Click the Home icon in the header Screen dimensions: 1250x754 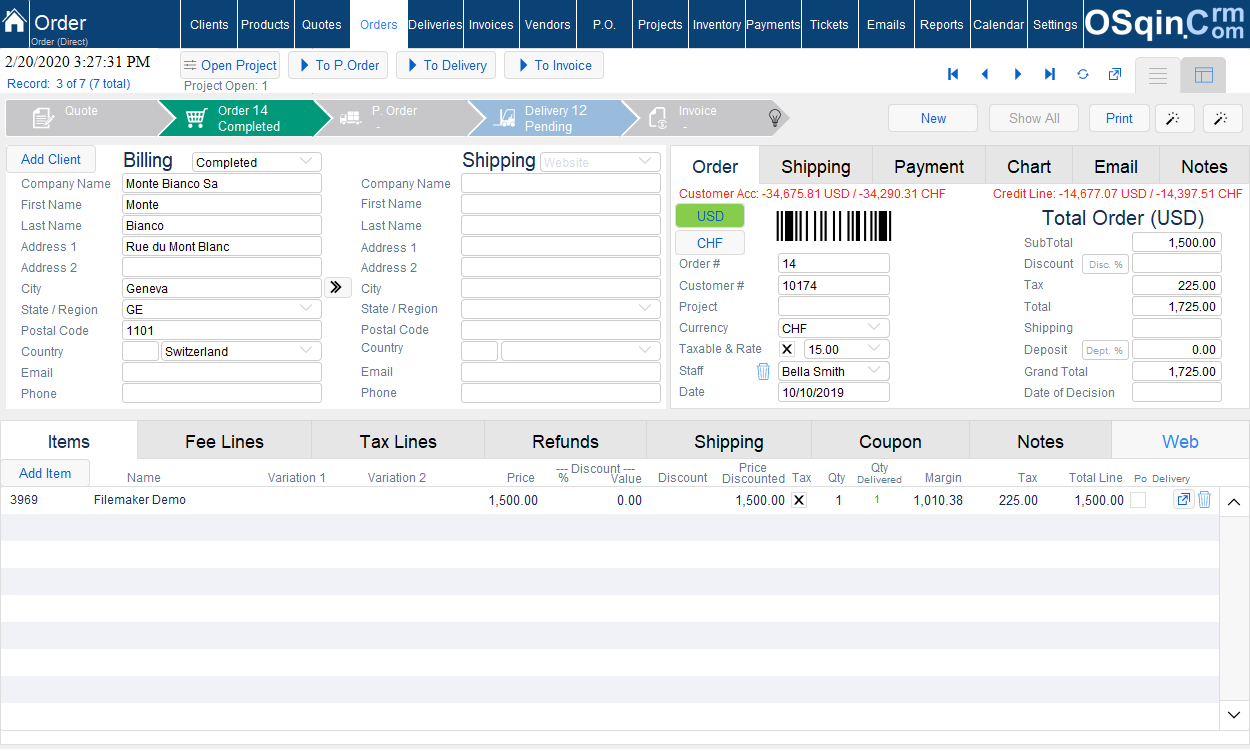click(15, 20)
